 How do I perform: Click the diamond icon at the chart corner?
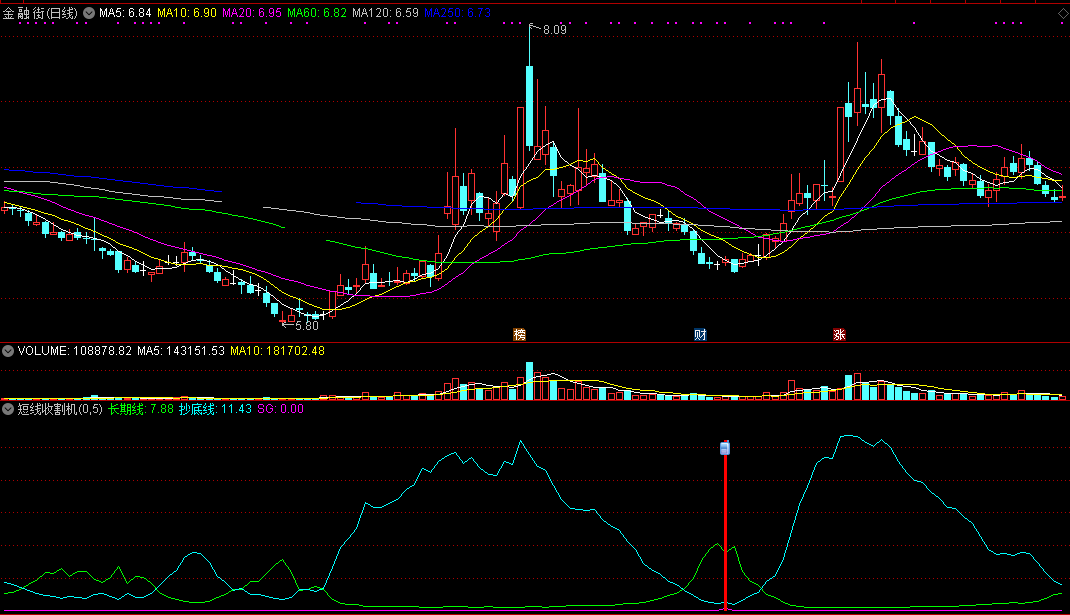(1062, 13)
